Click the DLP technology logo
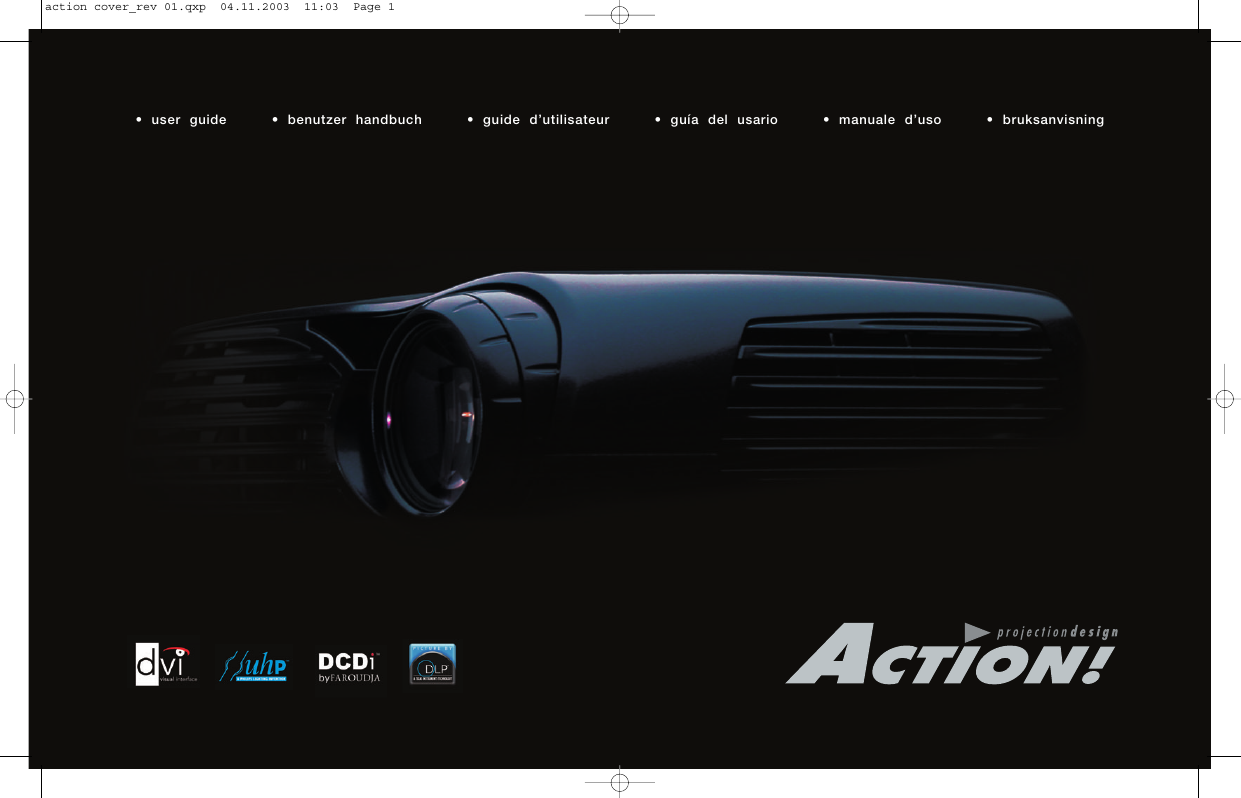This screenshot has width=1241, height=798. pos(432,664)
